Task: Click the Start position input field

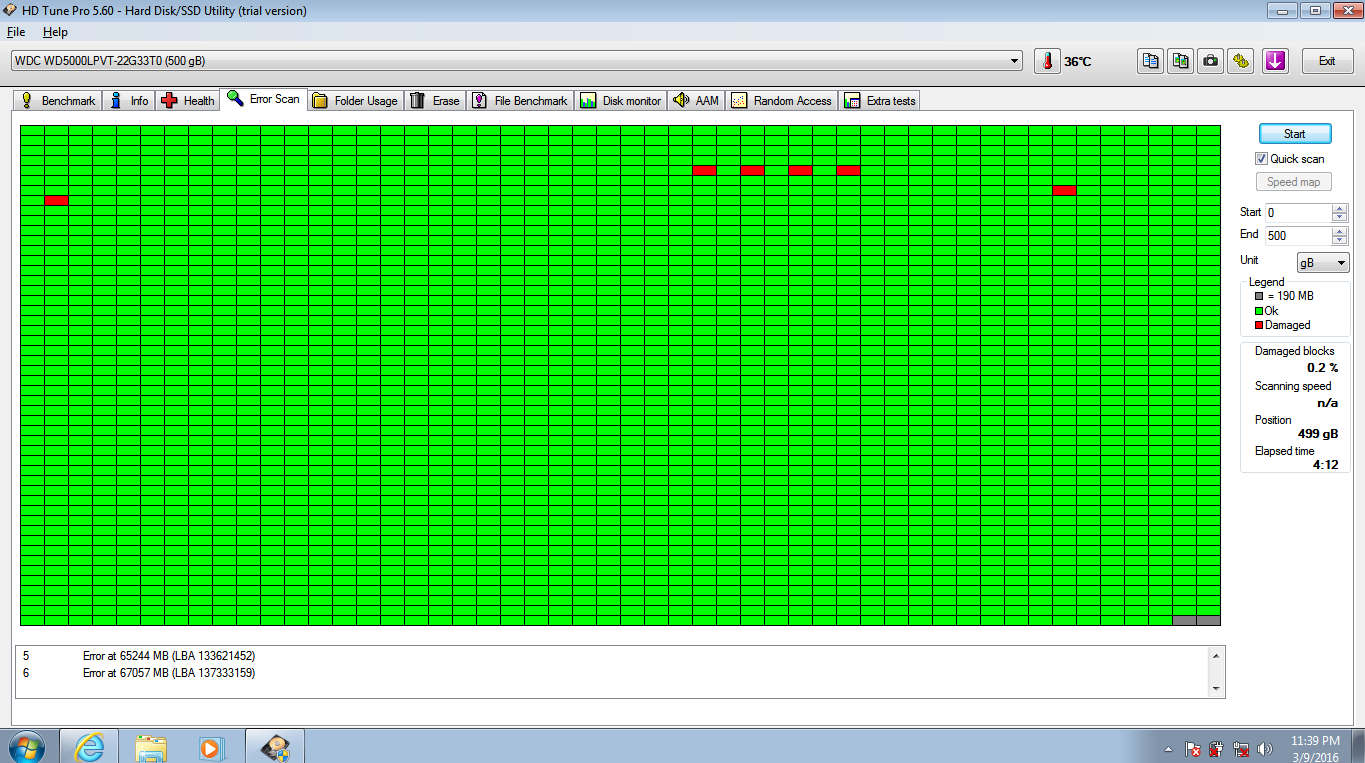Action: (1299, 212)
